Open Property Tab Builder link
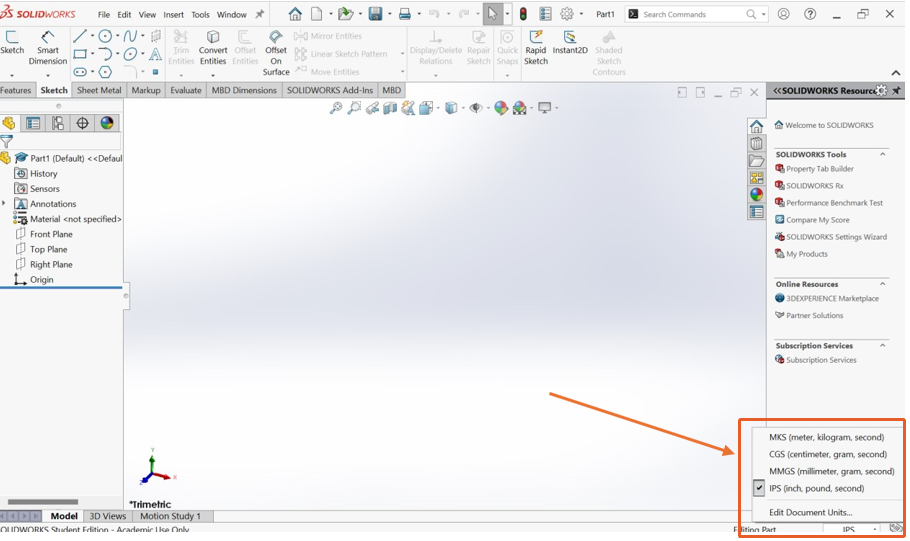This screenshot has width=910, height=541. [x=819, y=169]
